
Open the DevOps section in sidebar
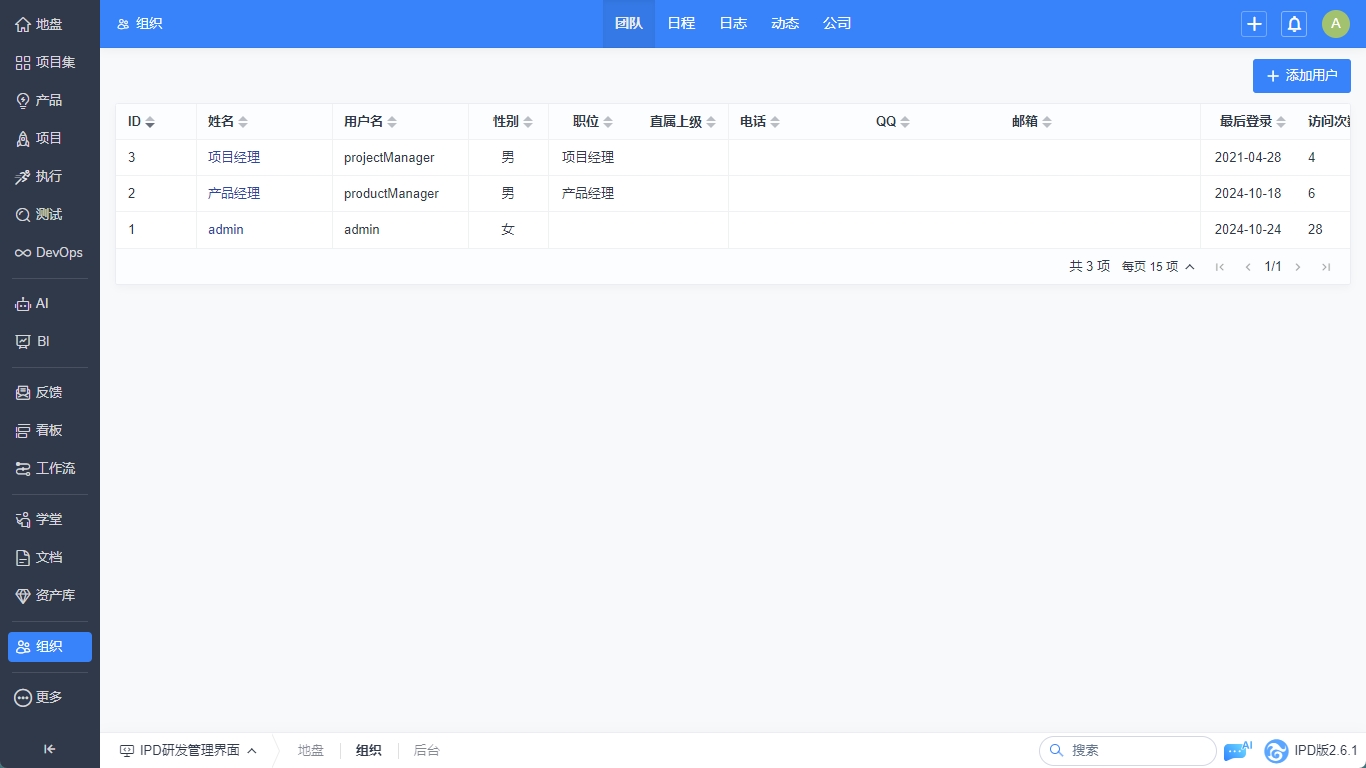tap(49, 253)
